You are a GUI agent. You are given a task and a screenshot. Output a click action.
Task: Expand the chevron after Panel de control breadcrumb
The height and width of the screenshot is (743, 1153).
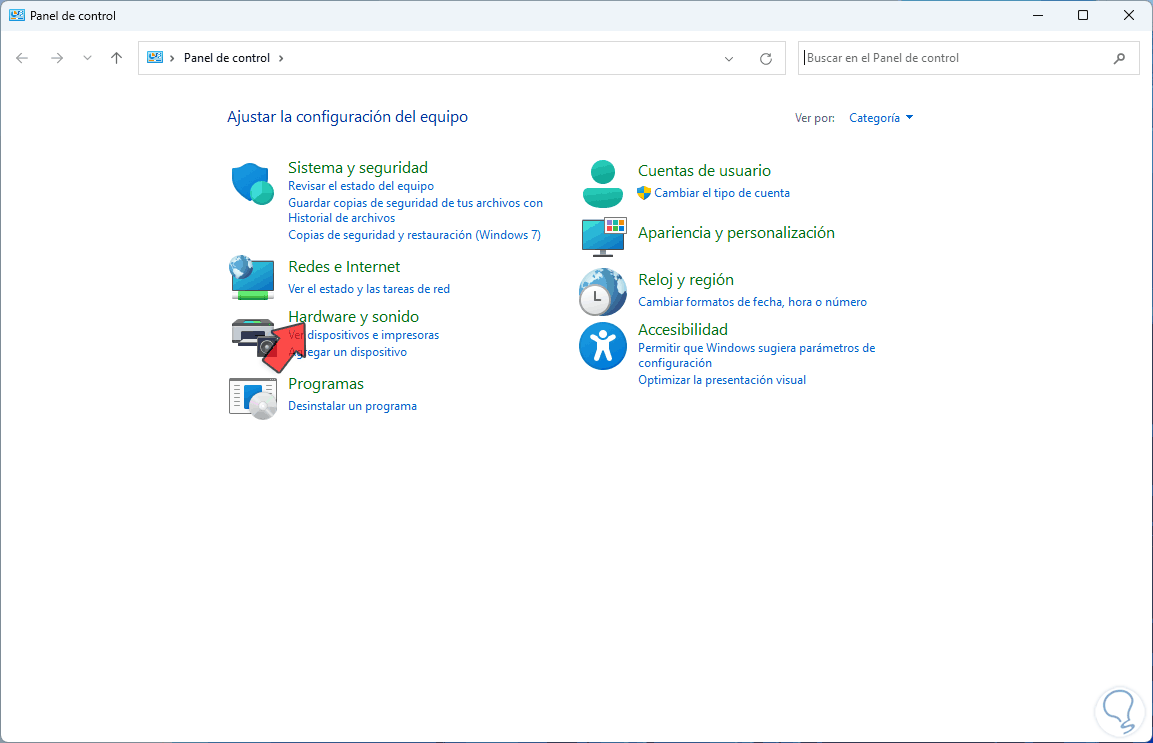tap(281, 58)
